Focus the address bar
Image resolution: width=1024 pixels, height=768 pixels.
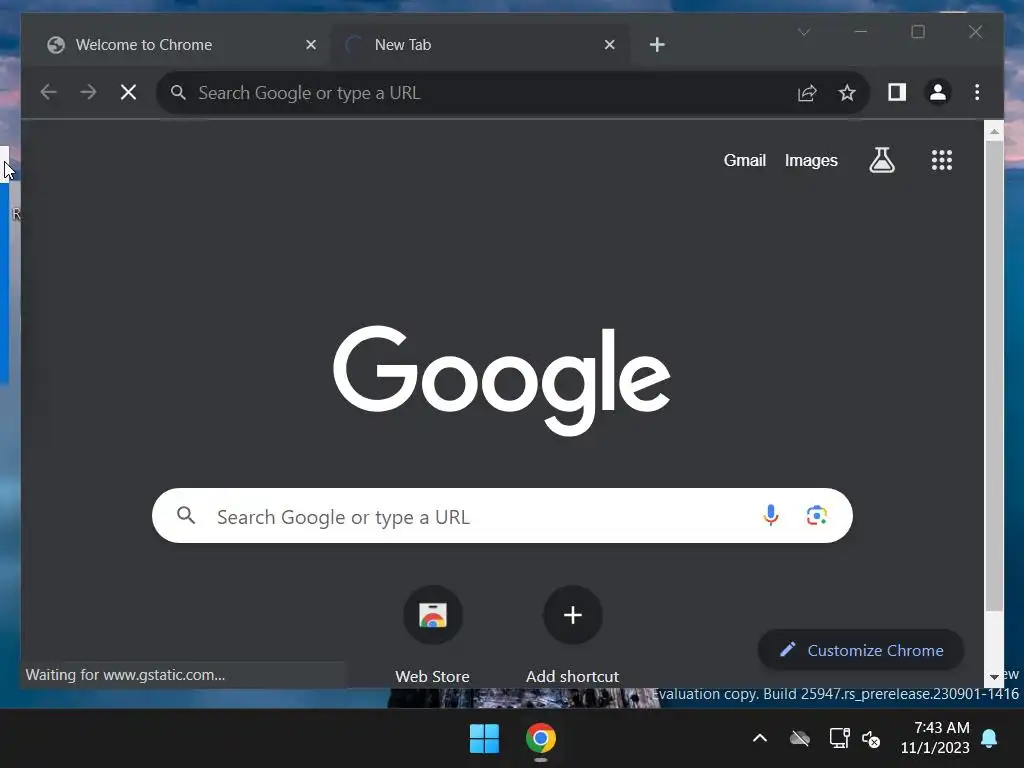click(x=513, y=93)
